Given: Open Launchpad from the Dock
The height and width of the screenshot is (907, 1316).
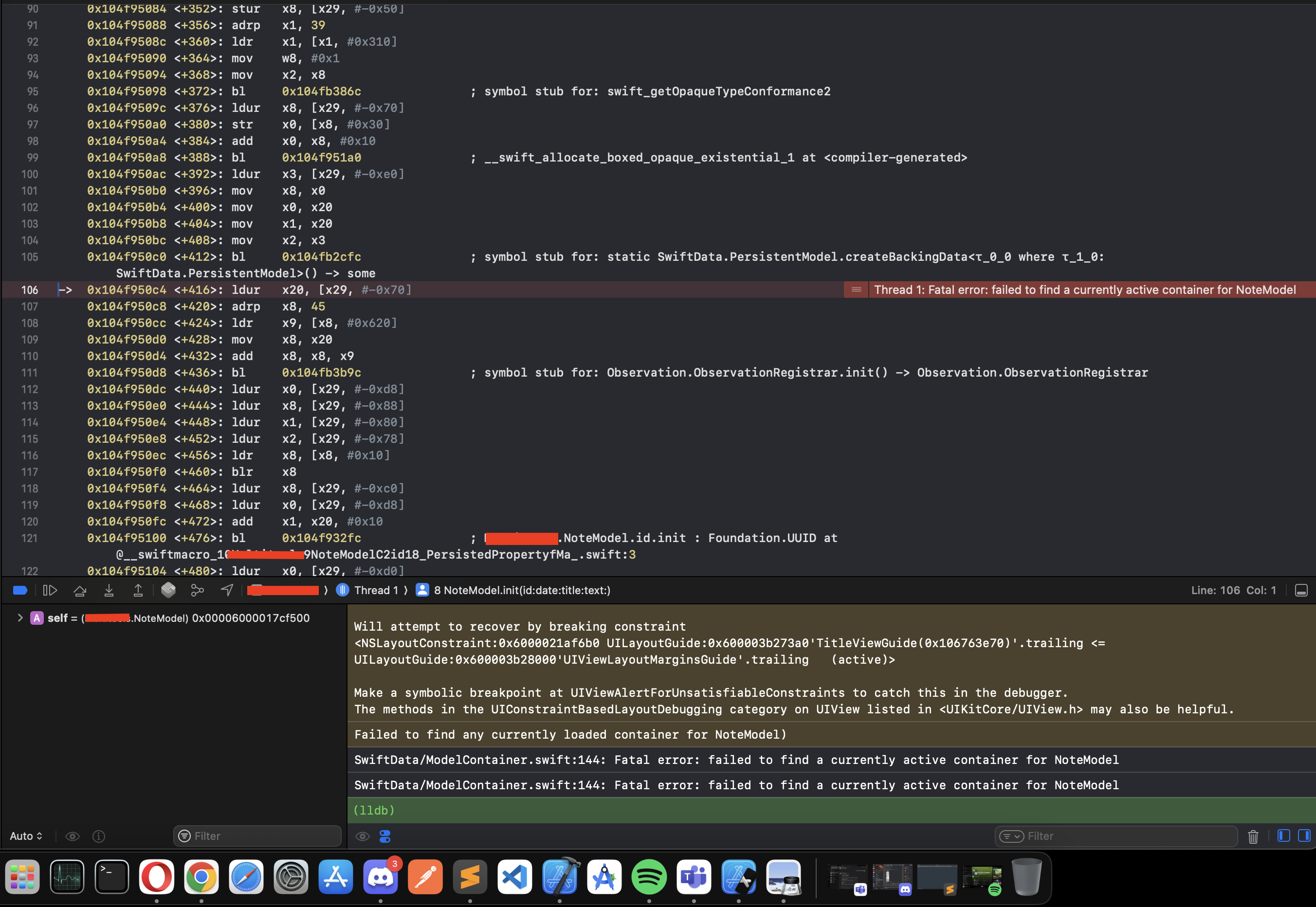Looking at the screenshot, I should [23, 876].
